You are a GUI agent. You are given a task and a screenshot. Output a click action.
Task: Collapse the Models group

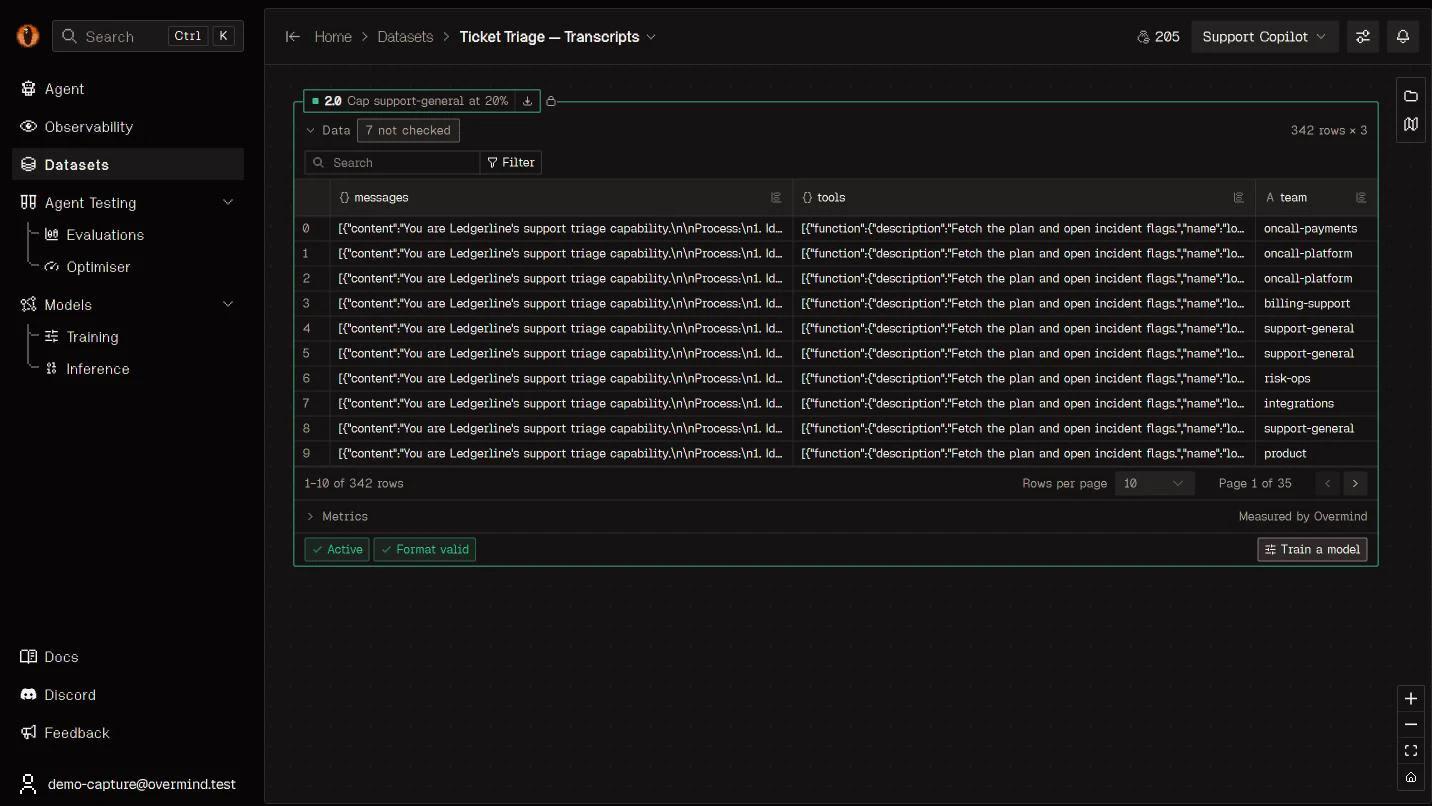[228, 305]
